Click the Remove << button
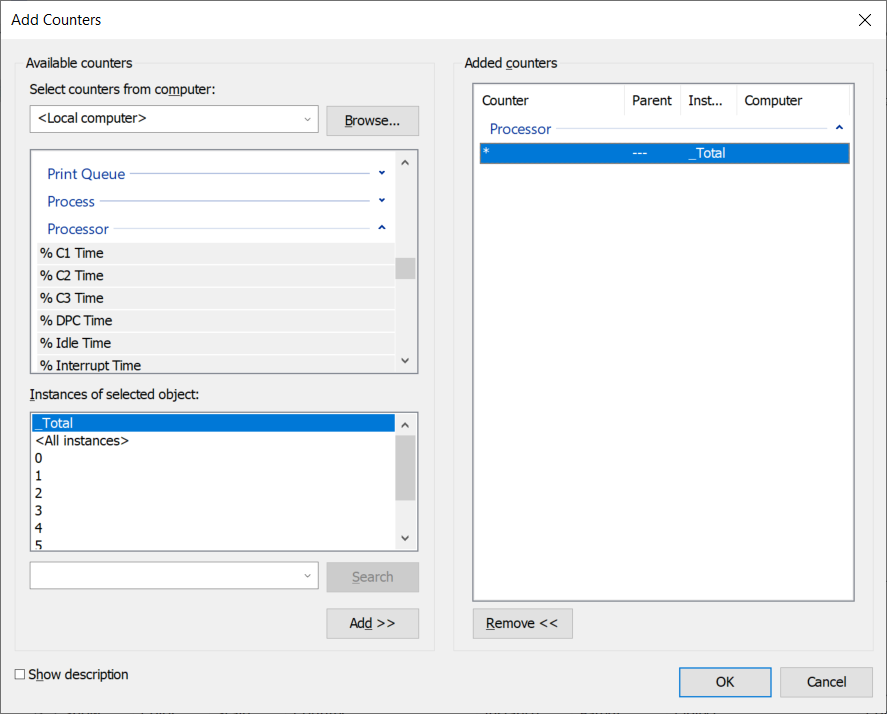This screenshot has height=714, width=887. click(523, 623)
